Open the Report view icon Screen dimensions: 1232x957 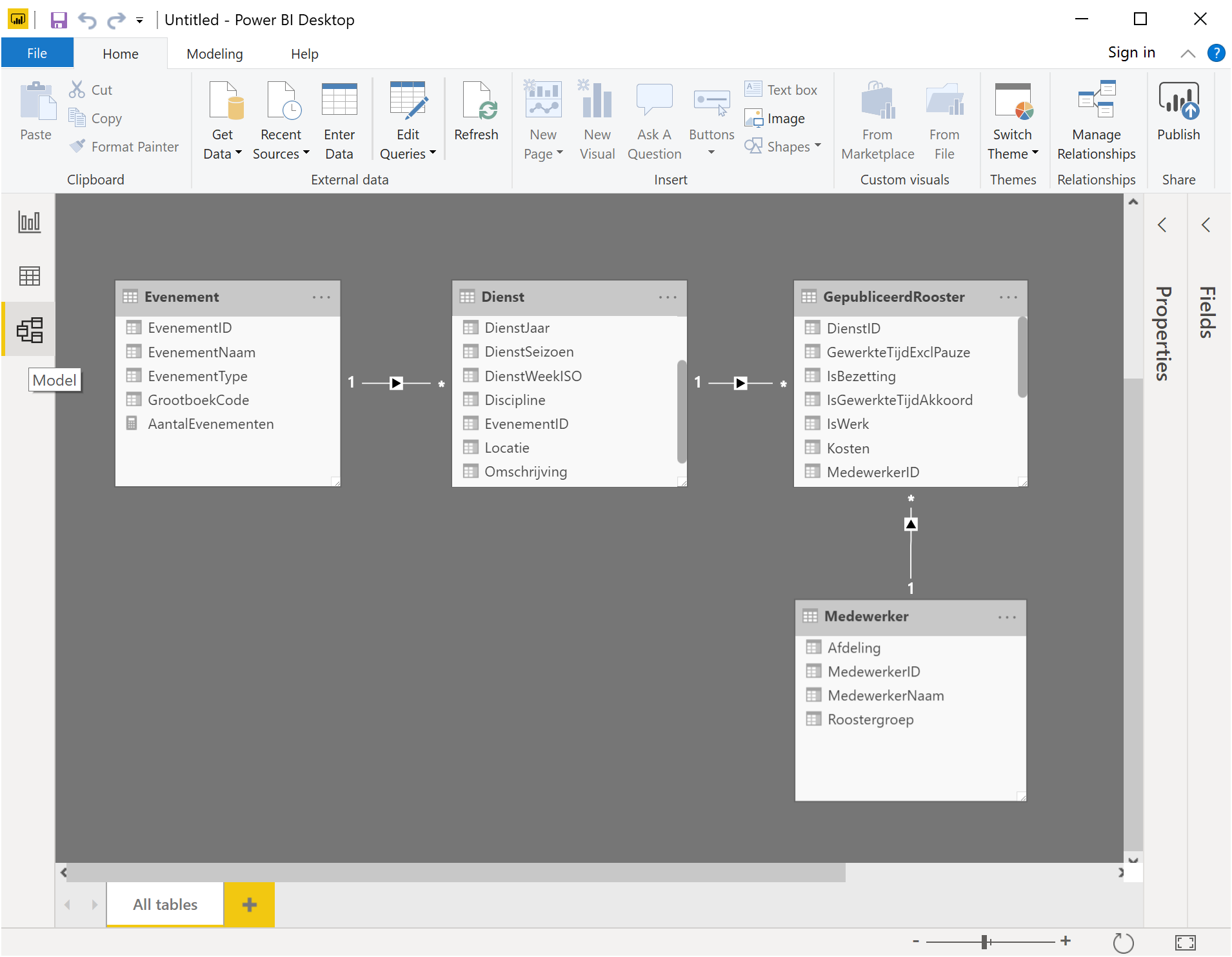point(29,222)
